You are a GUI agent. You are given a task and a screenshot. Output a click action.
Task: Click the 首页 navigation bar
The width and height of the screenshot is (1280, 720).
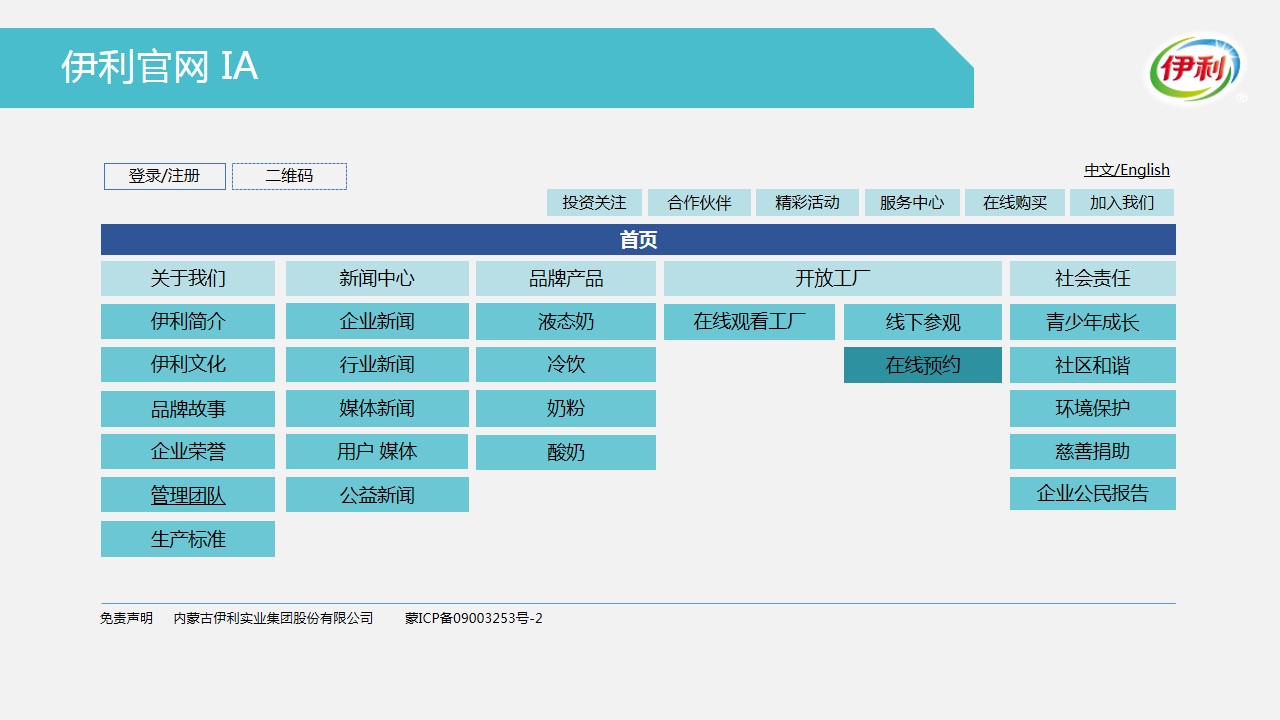pyautogui.click(x=638, y=240)
